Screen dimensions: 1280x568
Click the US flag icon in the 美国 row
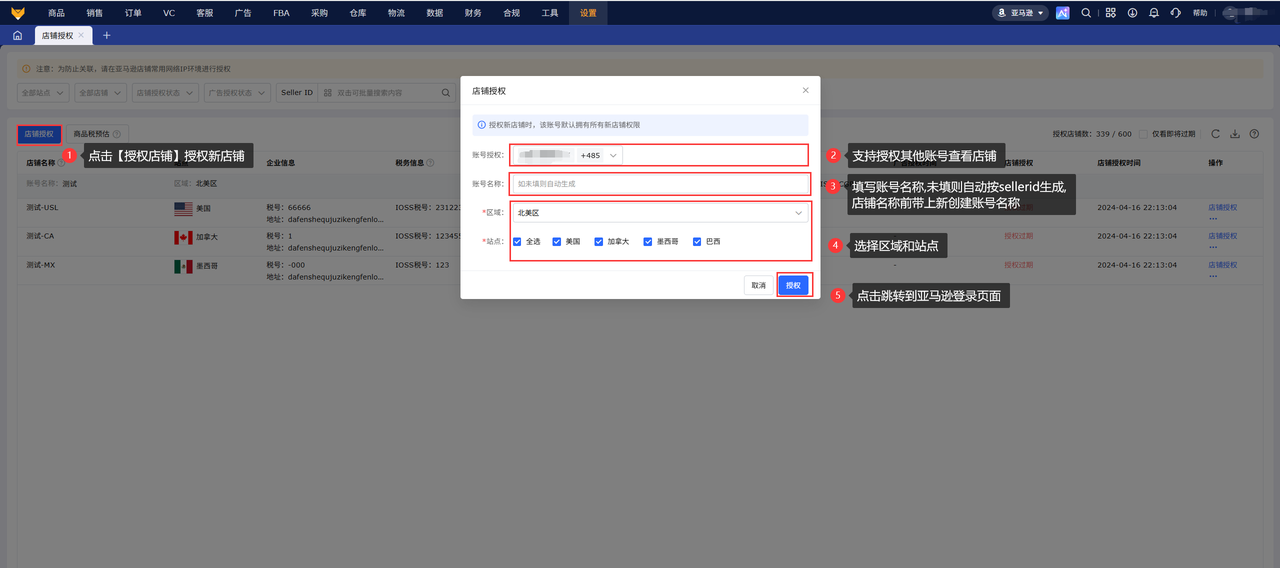[183, 208]
